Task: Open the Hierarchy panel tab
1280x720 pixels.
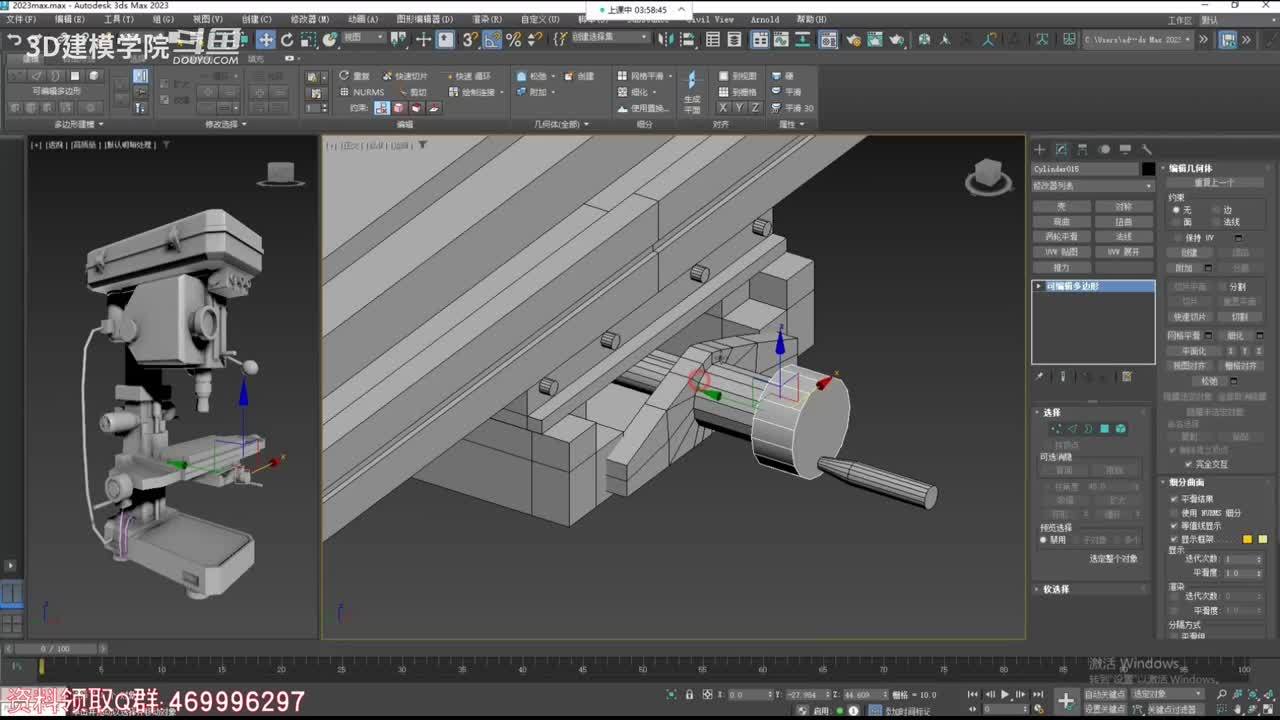Action: pos(1083,150)
